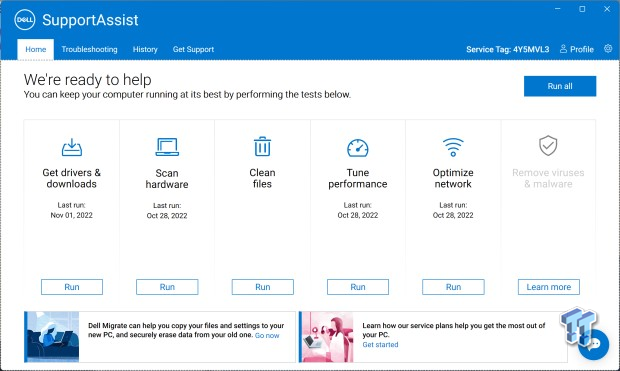This screenshot has width=620, height=371.
Task: Run the Get drivers & downloads task
Action: tap(72, 287)
